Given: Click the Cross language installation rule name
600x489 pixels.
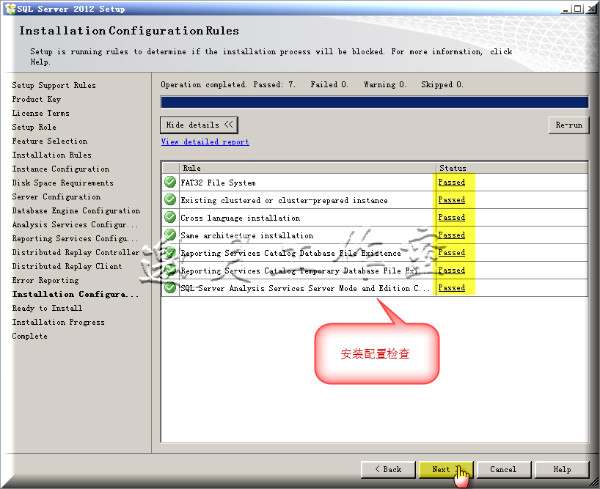Looking at the screenshot, I should click(x=240, y=218).
